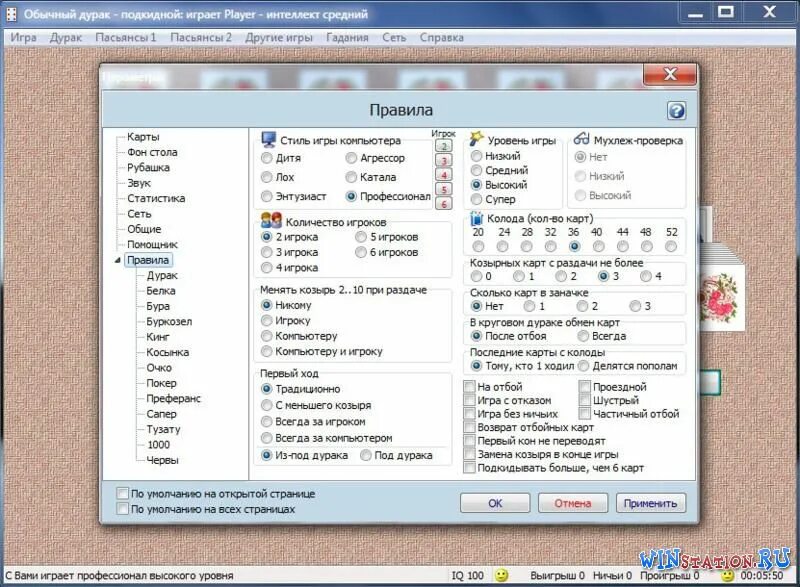Open Справка menu
The height and width of the screenshot is (587, 800).
coord(442,37)
